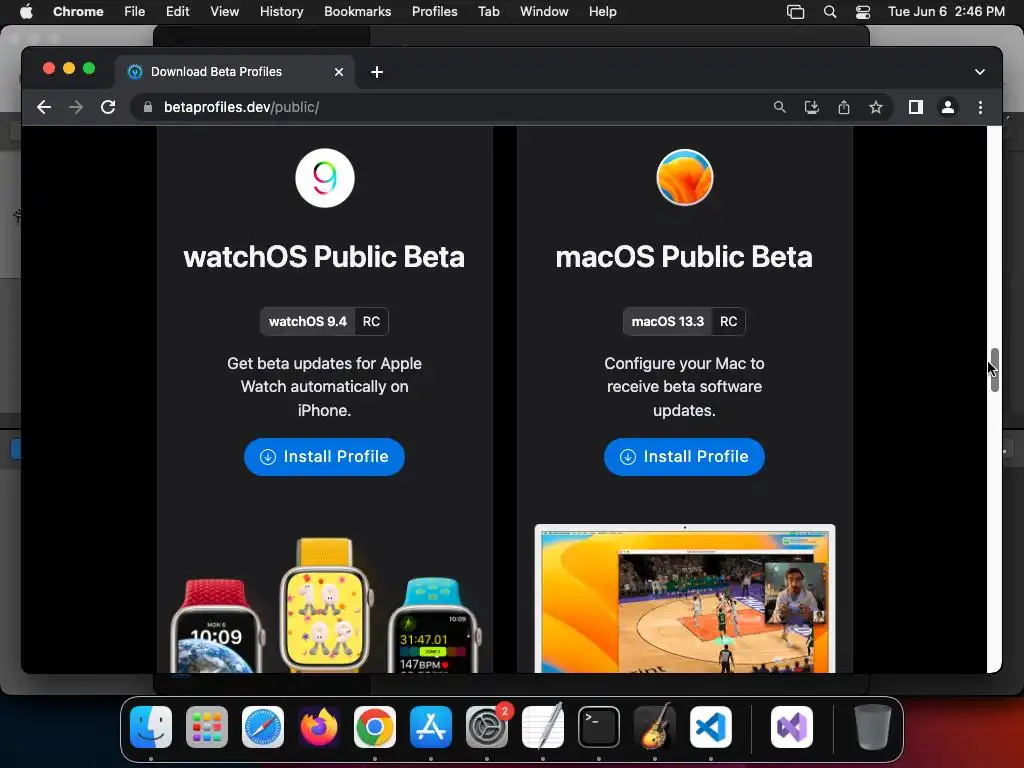Click the watchOS 9 logo icon
This screenshot has width=1024, height=768.
[325, 178]
